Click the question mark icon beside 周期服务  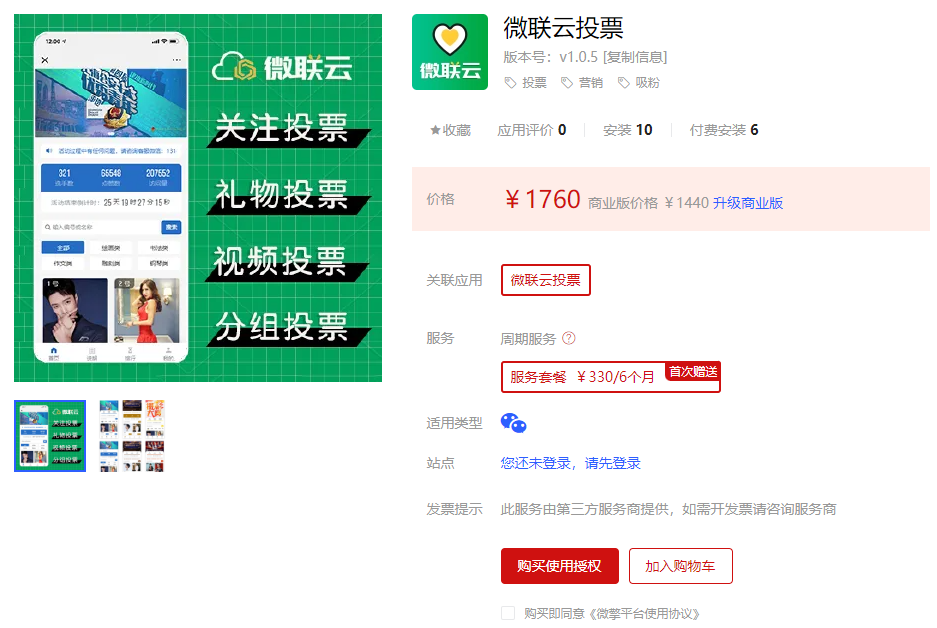click(x=569, y=338)
